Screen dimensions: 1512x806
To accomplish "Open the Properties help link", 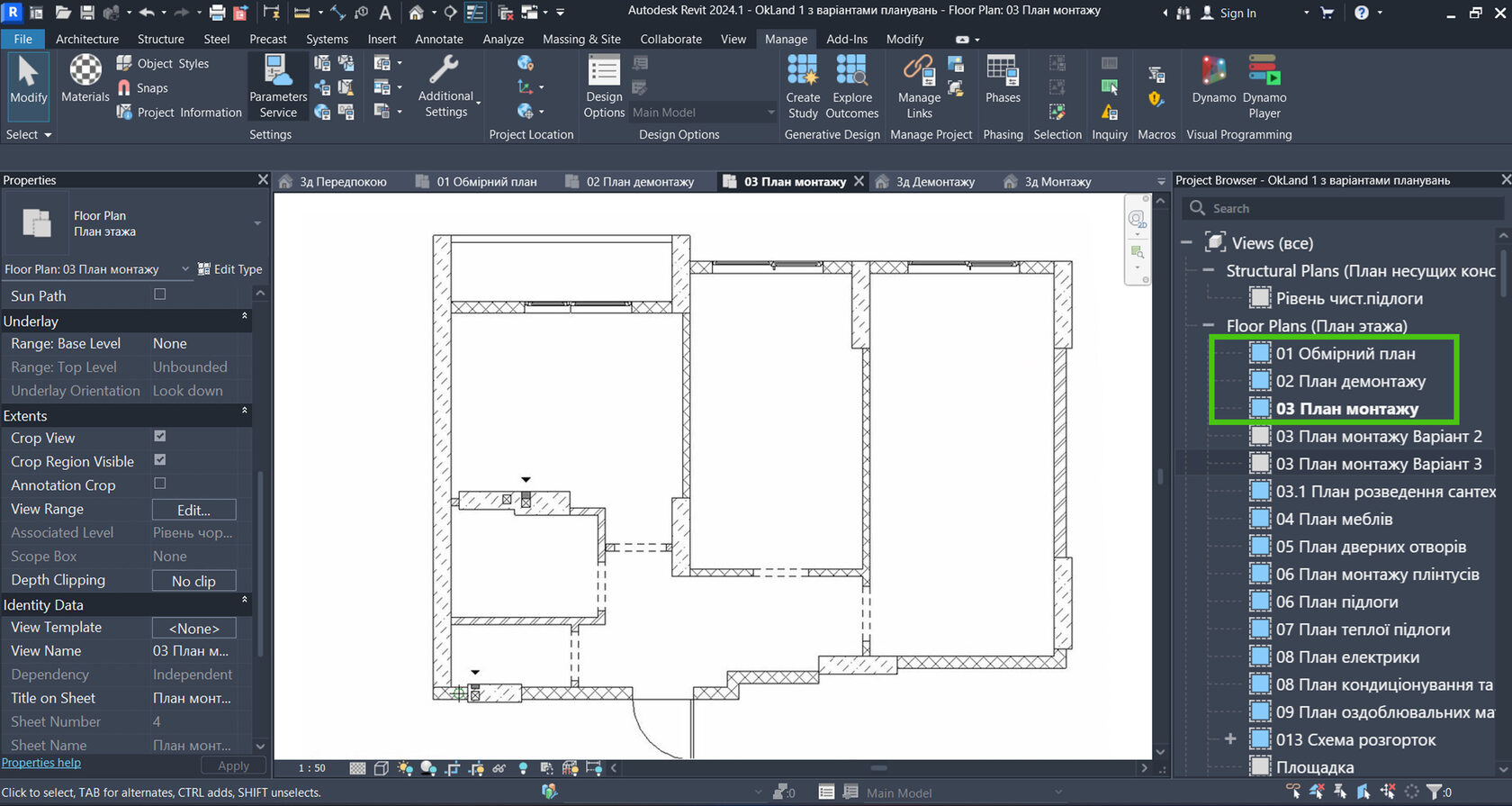I will 41,763.
